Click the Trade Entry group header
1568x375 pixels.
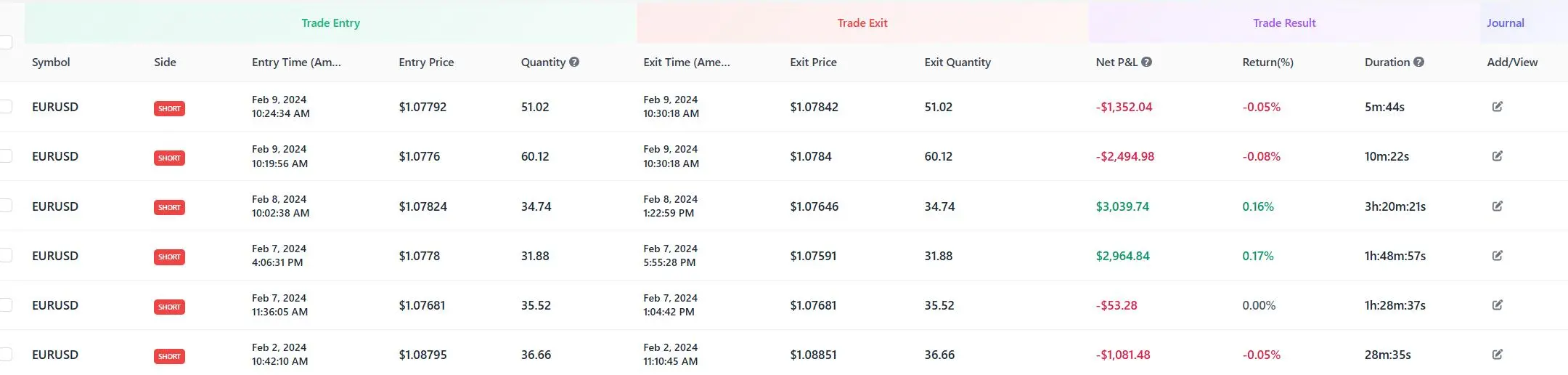(330, 23)
